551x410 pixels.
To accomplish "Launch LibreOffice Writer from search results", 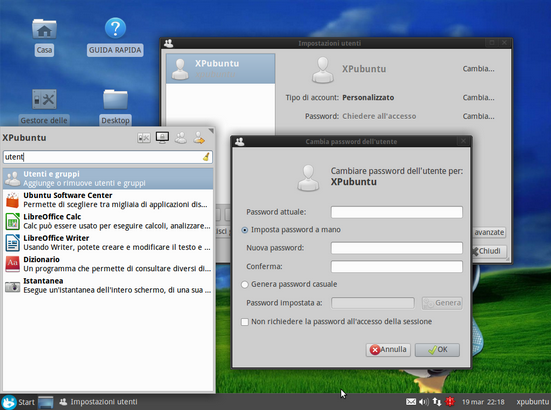I will [108, 243].
